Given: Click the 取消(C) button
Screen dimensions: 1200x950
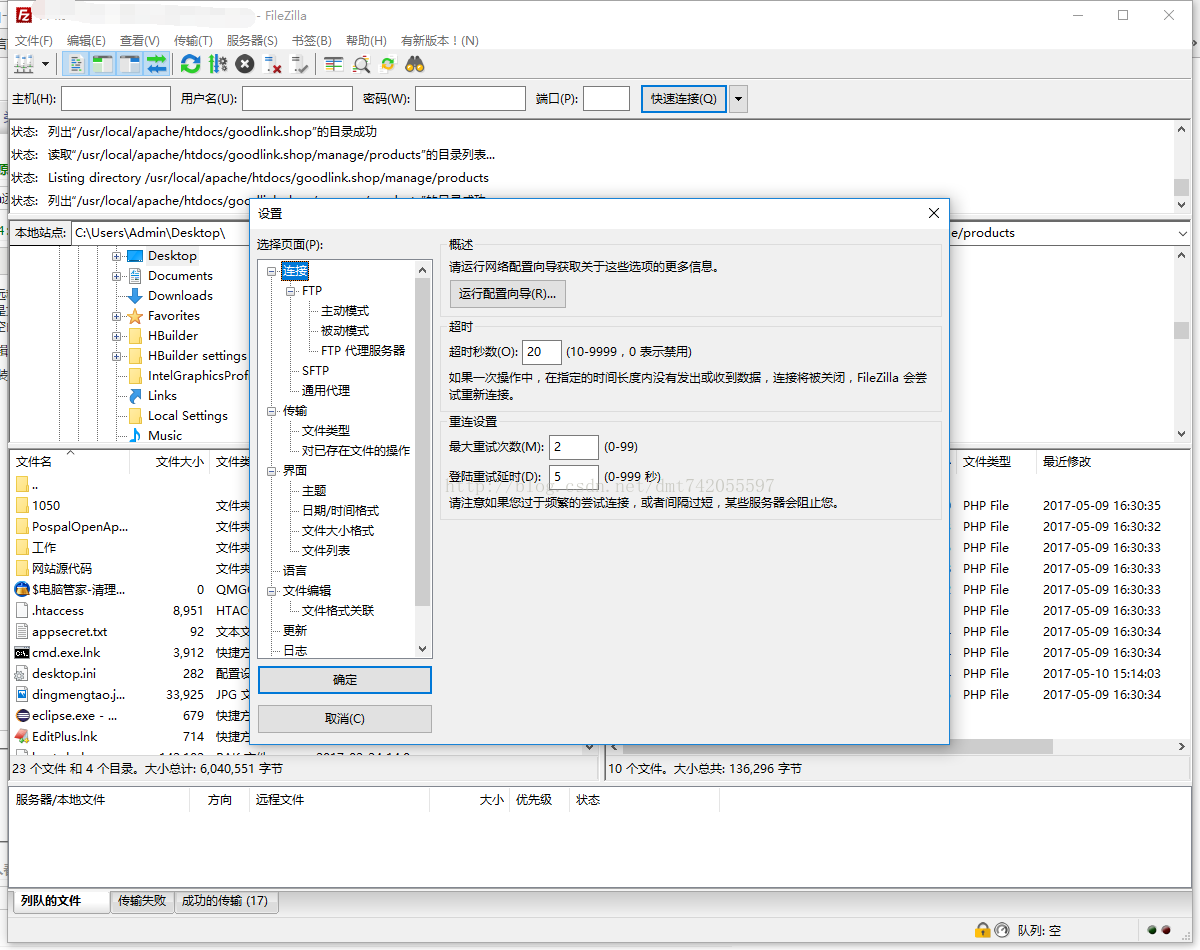Looking at the screenshot, I should pyautogui.click(x=345, y=719).
